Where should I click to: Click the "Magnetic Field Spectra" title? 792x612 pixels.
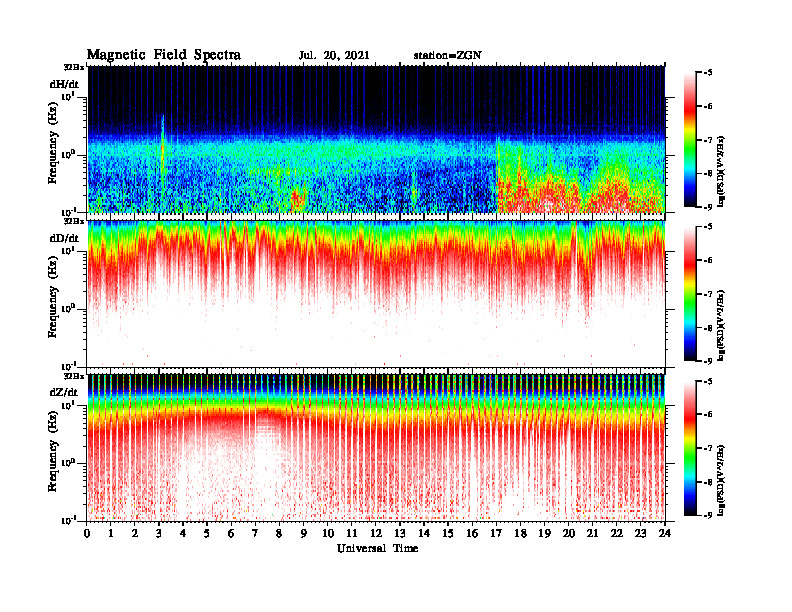click(x=164, y=55)
